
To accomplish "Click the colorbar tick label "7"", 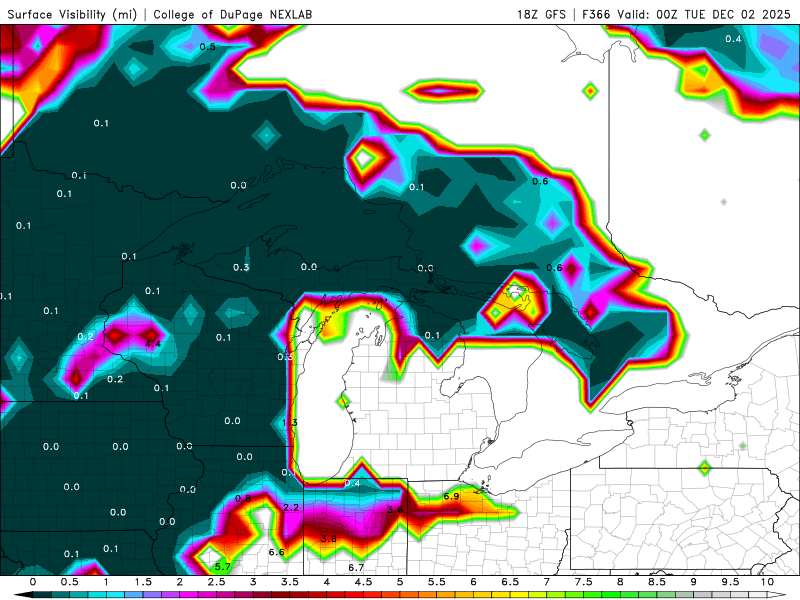I will click(x=547, y=582).
